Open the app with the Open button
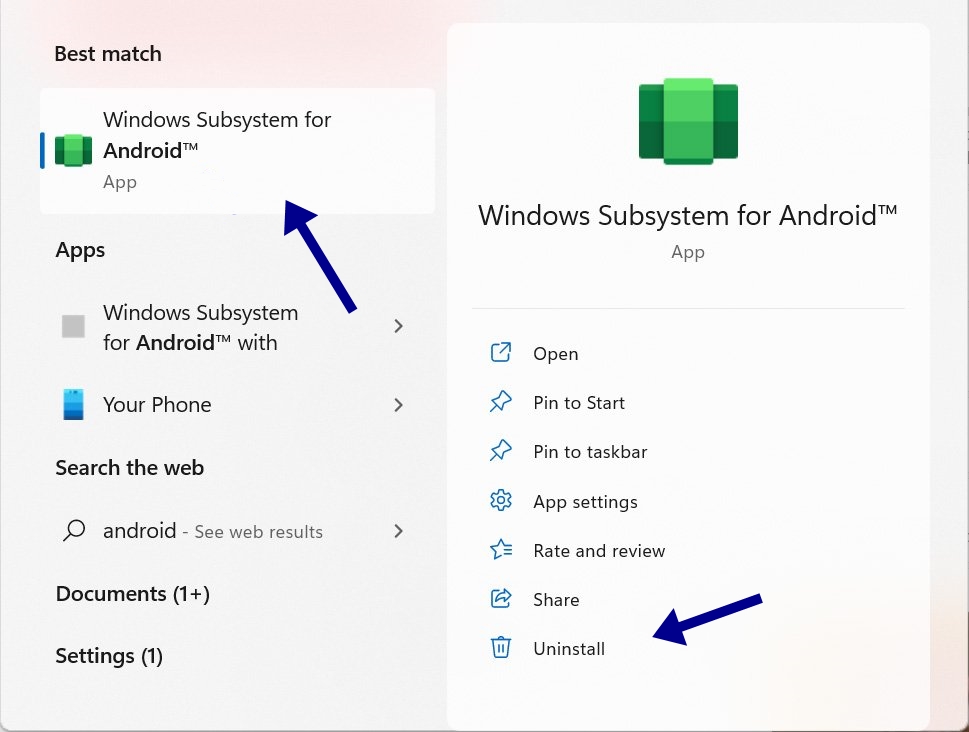This screenshot has width=969, height=732. pos(556,353)
